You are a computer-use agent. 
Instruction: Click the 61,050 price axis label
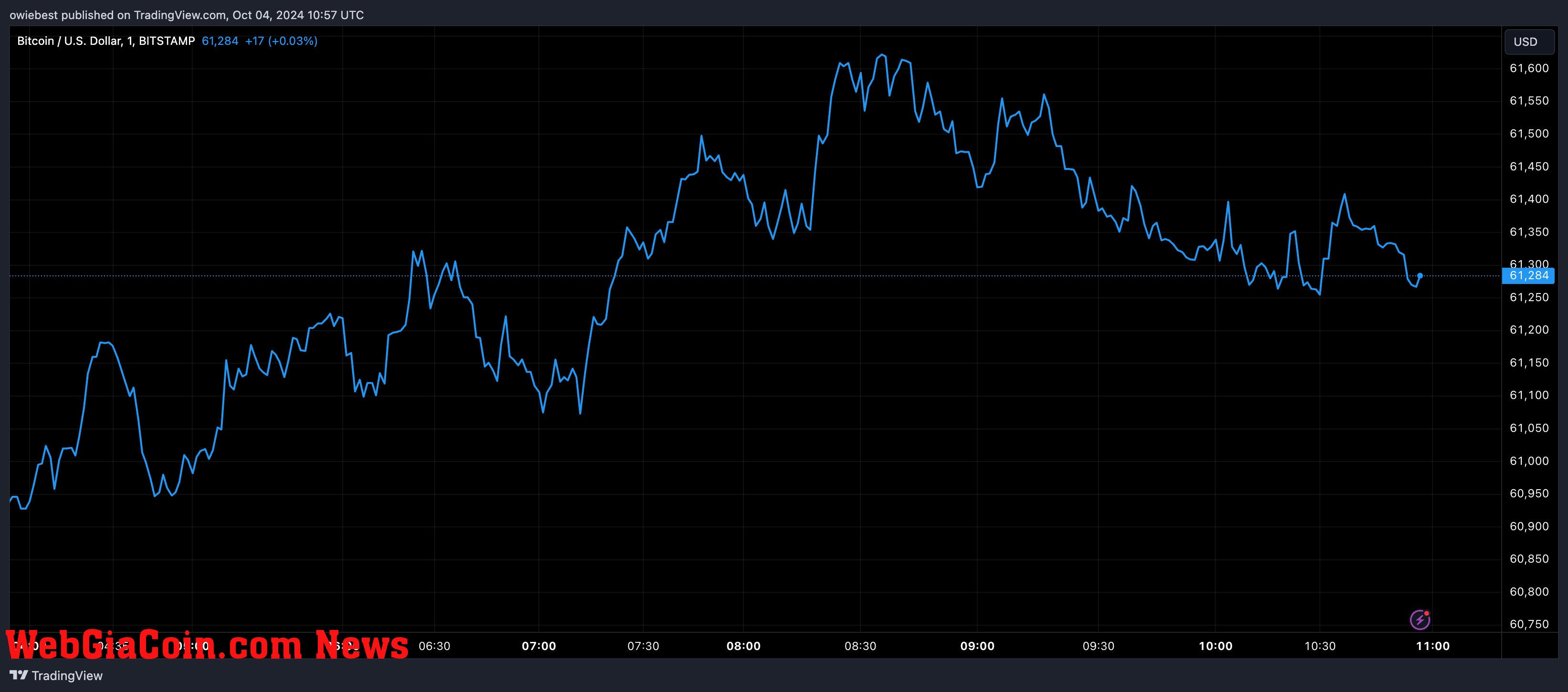(1529, 429)
